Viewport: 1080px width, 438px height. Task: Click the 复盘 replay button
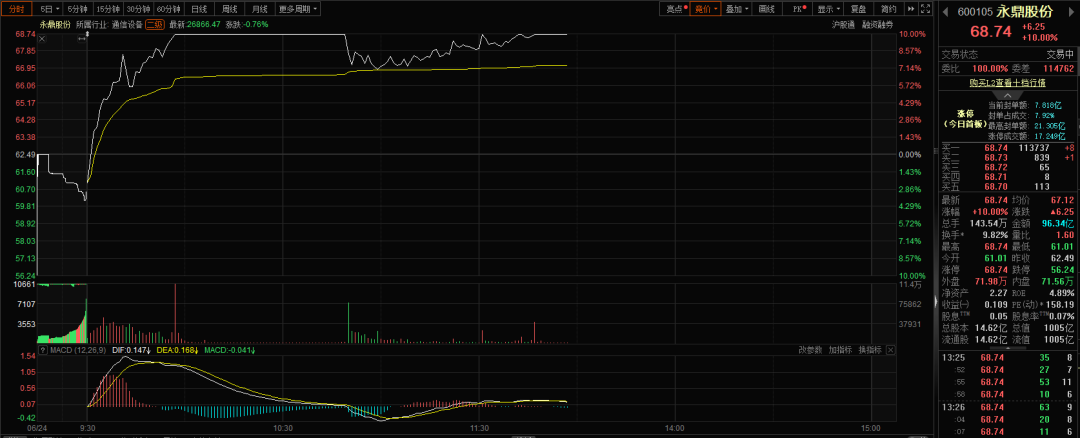858,9
